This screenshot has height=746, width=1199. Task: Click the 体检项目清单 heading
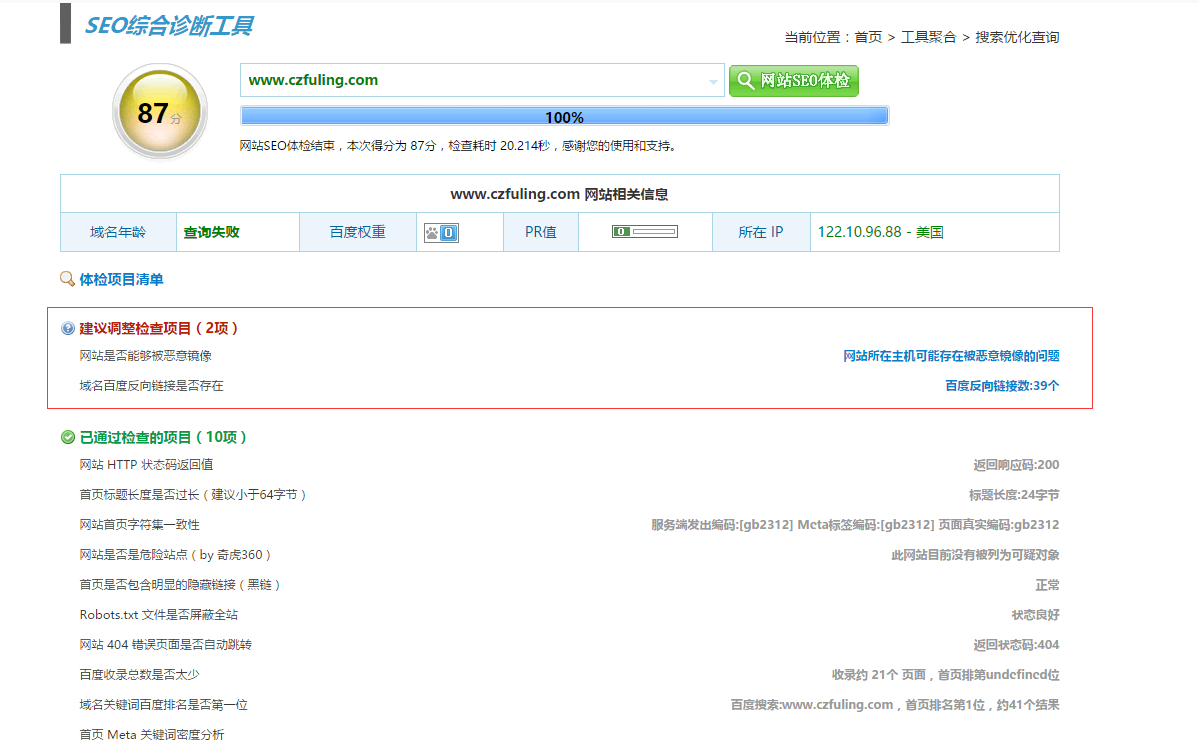pyautogui.click(x=121, y=280)
